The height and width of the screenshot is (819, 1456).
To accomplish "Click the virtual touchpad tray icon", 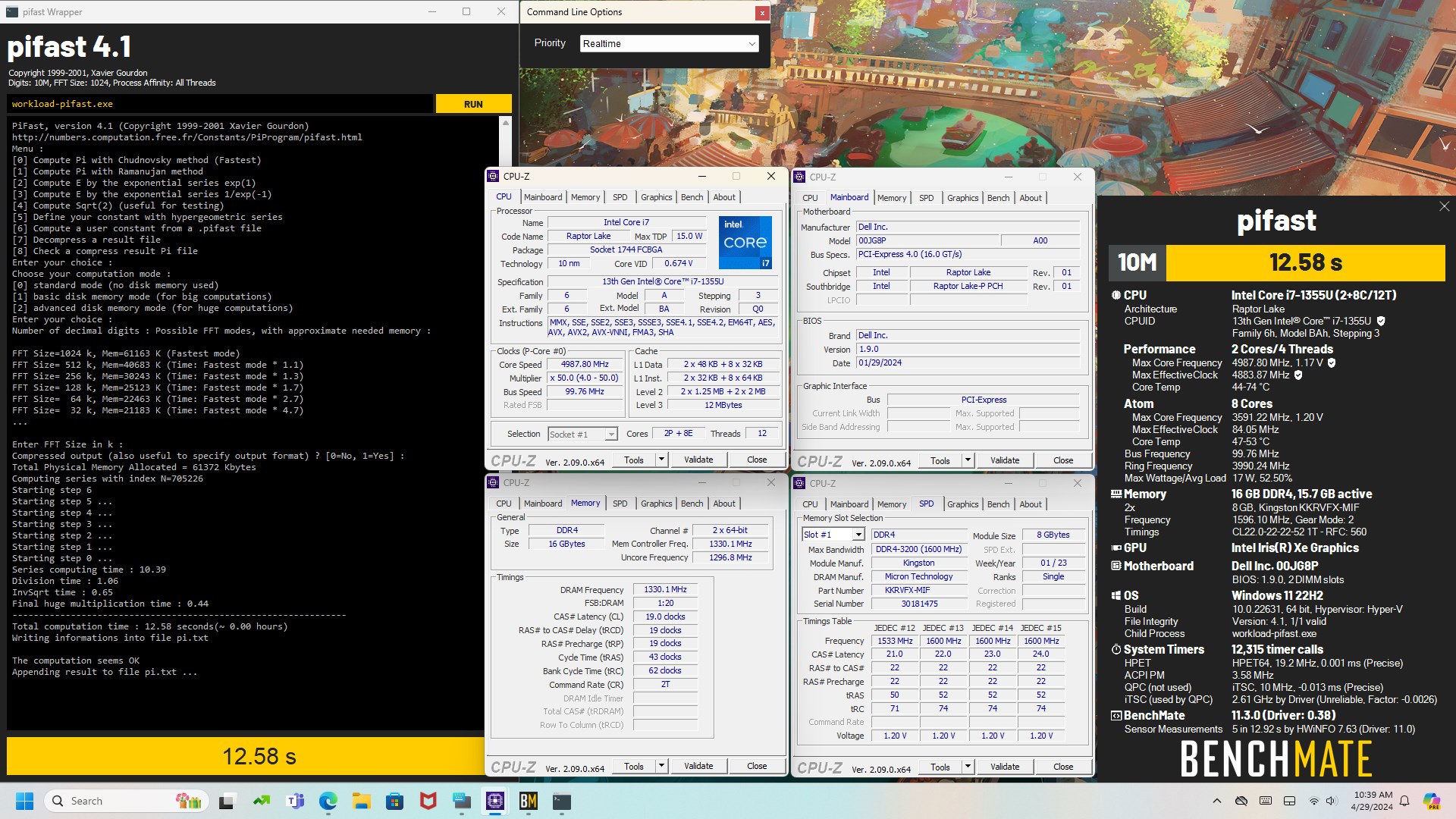I will (x=1289, y=801).
